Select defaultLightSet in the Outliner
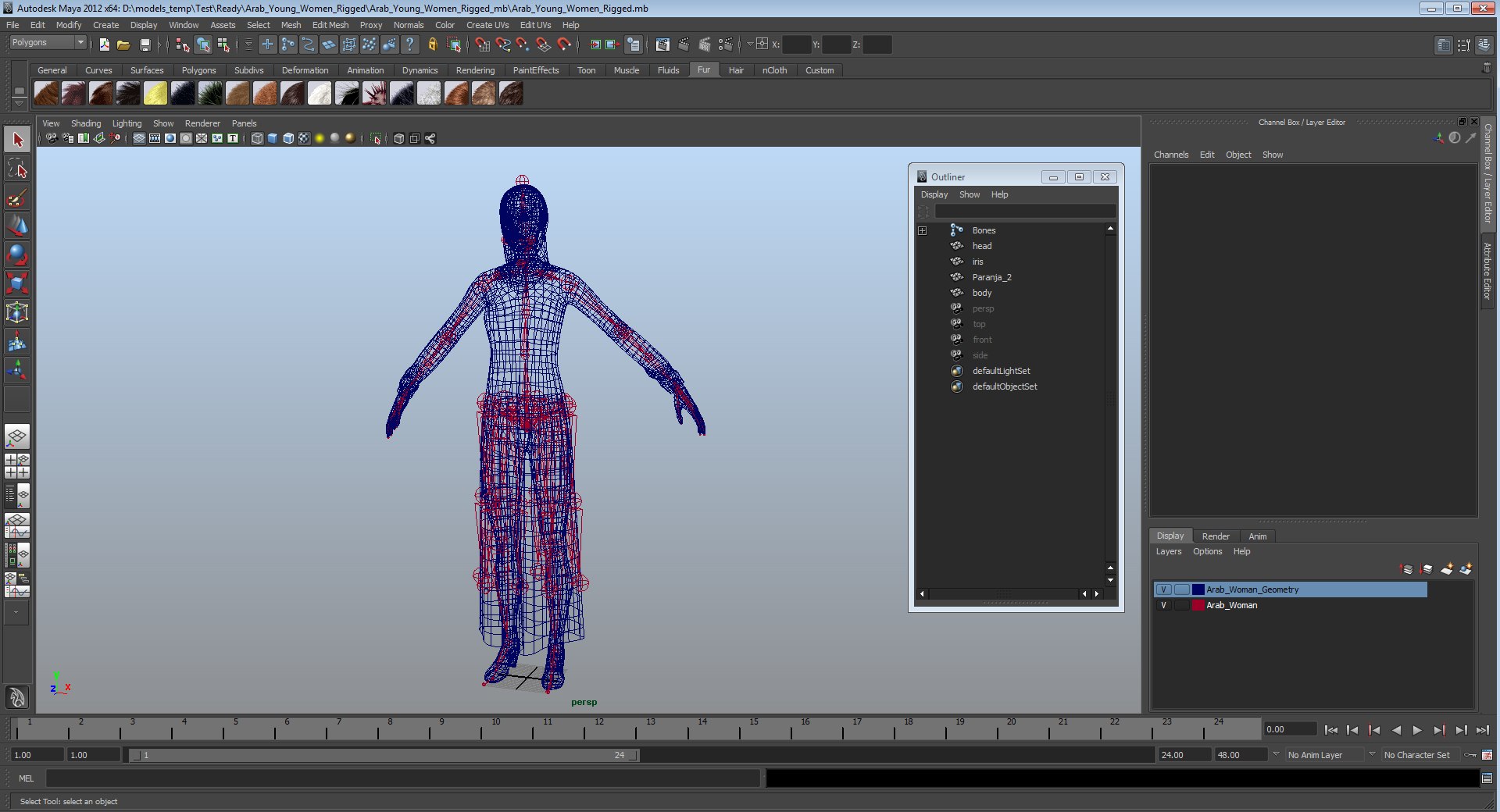Viewport: 1500px width, 812px height. 1001,371
